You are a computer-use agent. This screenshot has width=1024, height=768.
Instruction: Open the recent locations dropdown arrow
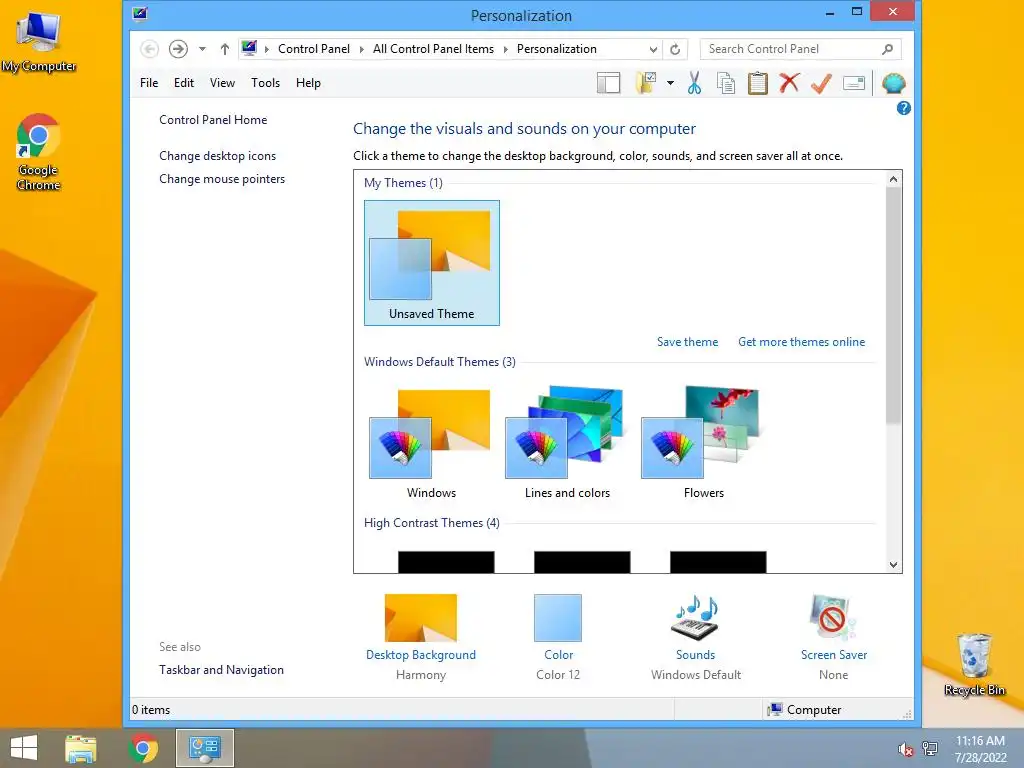(x=202, y=49)
